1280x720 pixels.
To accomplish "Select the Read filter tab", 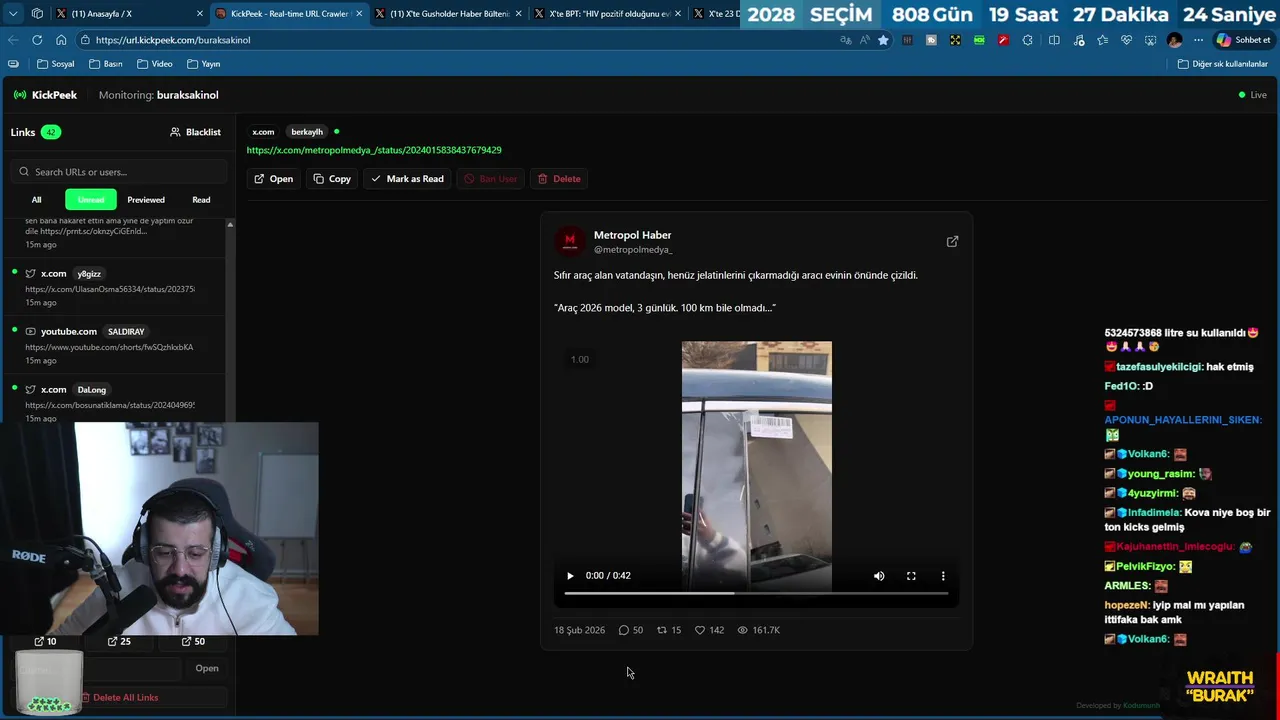I will [201, 200].
